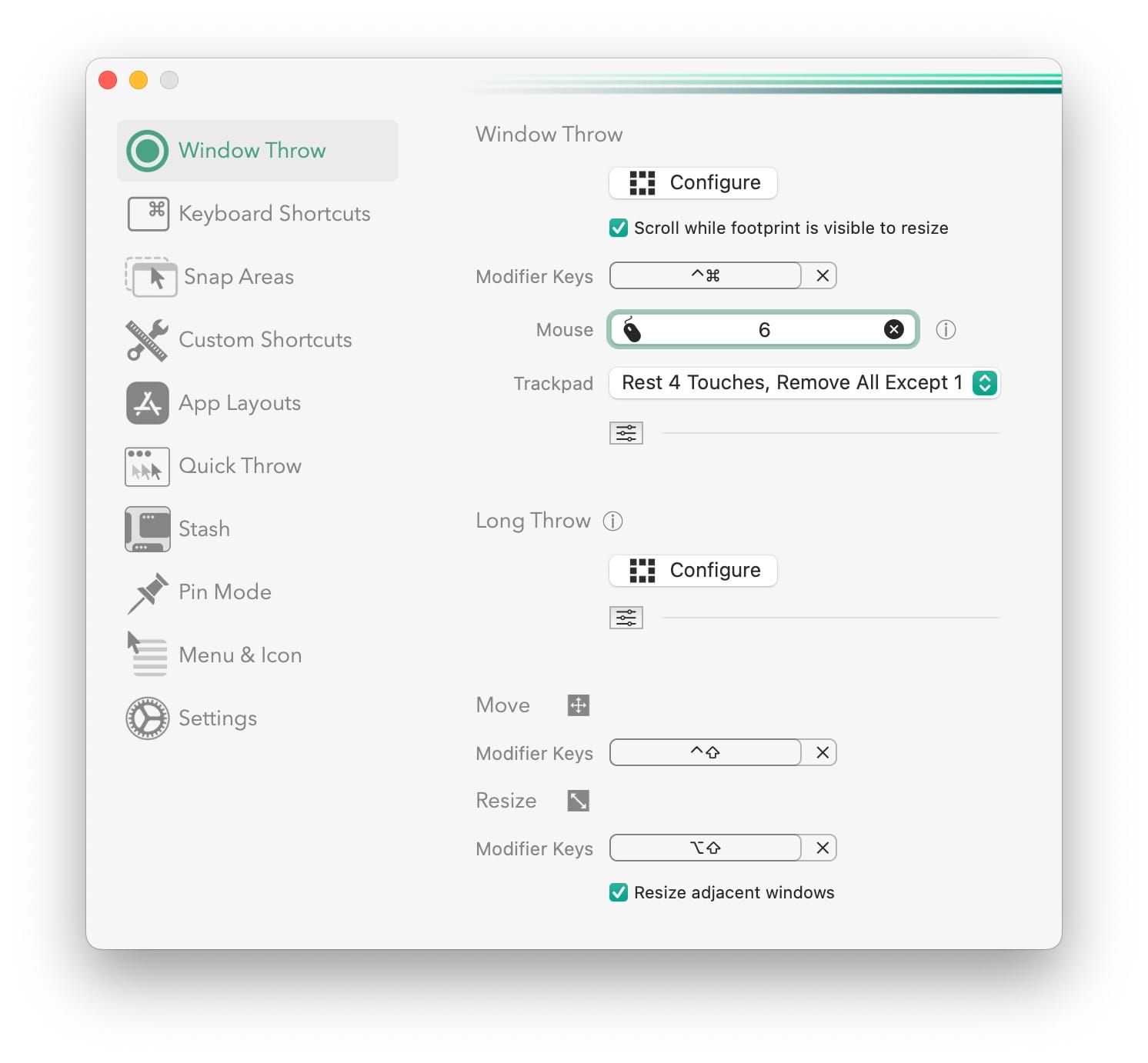Uncheck resize adjacent windows
The image size is (1148, 1063).
pos(618,892)
